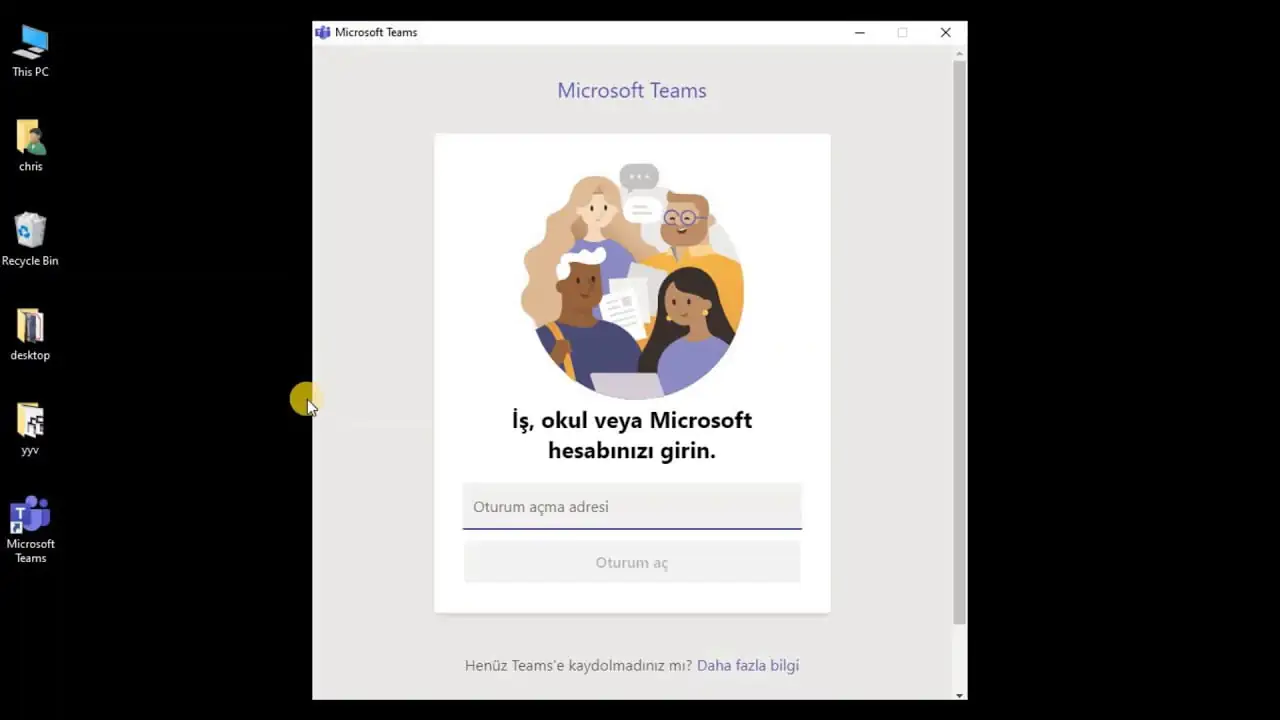Click the 'İş, okul veya Microsoft hesabınızı girin.' heading
Viewport: 1280px width, 720px height.
[632, 435]
